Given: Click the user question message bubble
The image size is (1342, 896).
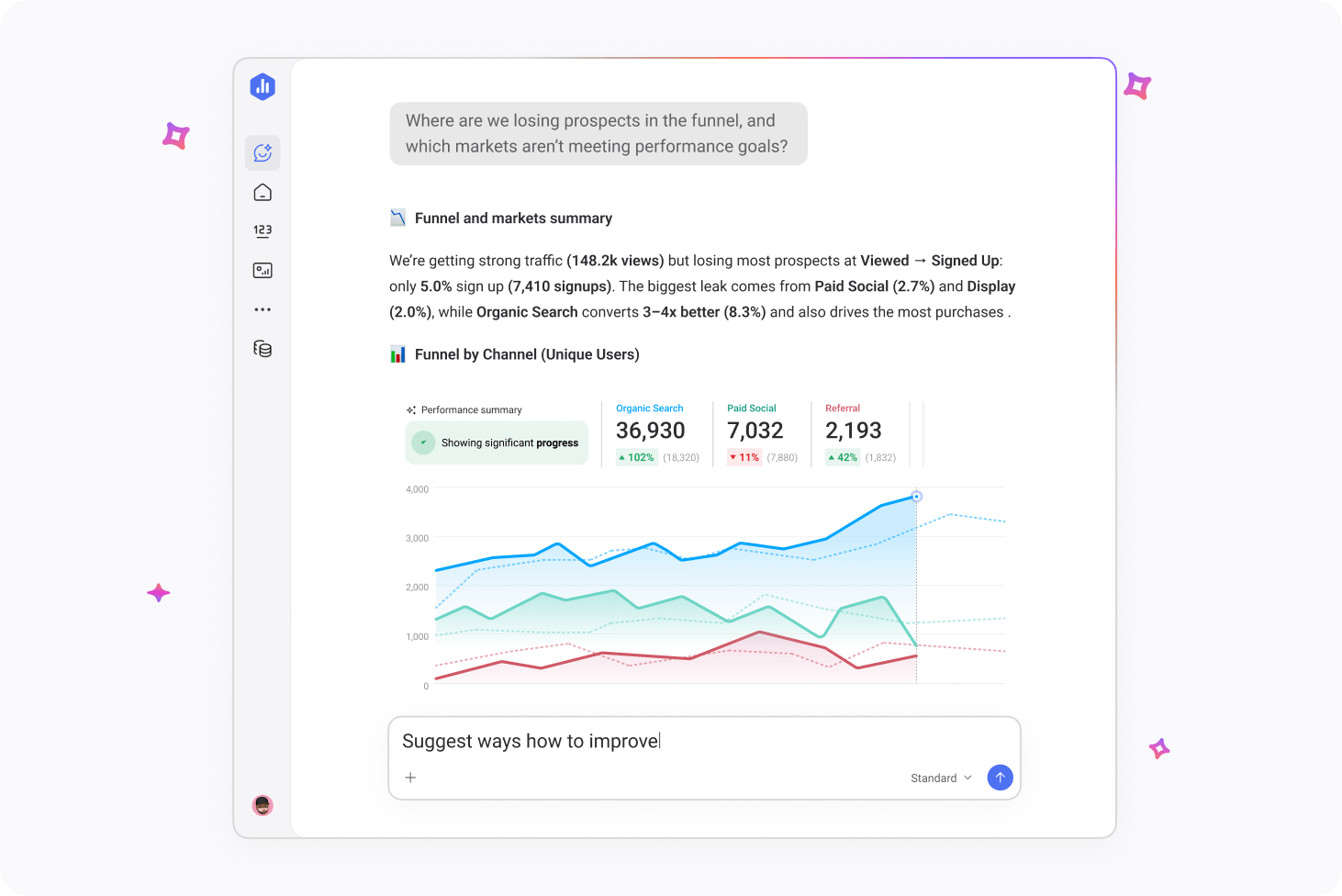Looking at the screenshot, I should (598, 134).
